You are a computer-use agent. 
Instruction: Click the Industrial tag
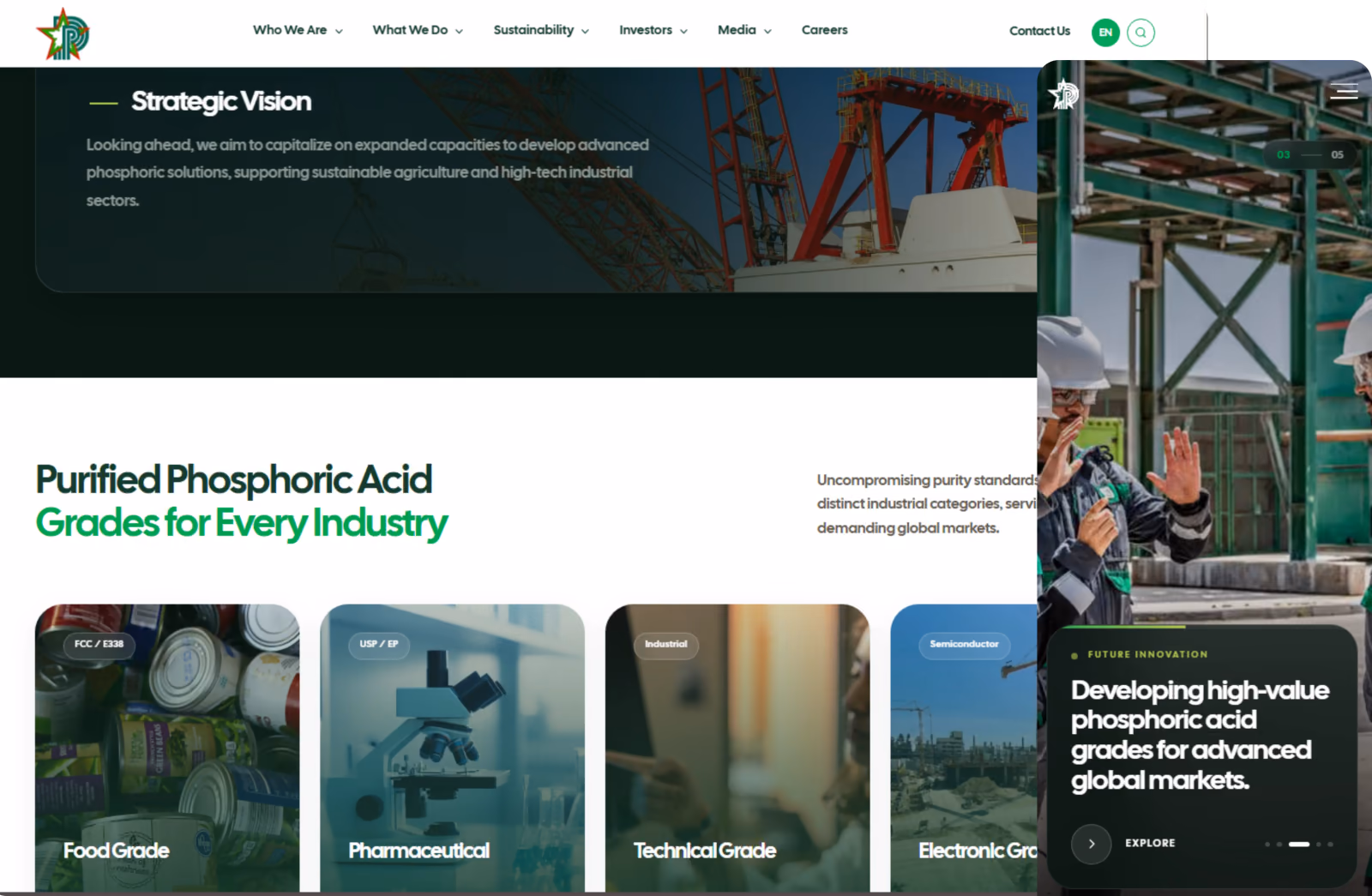(x=666, y=644)
